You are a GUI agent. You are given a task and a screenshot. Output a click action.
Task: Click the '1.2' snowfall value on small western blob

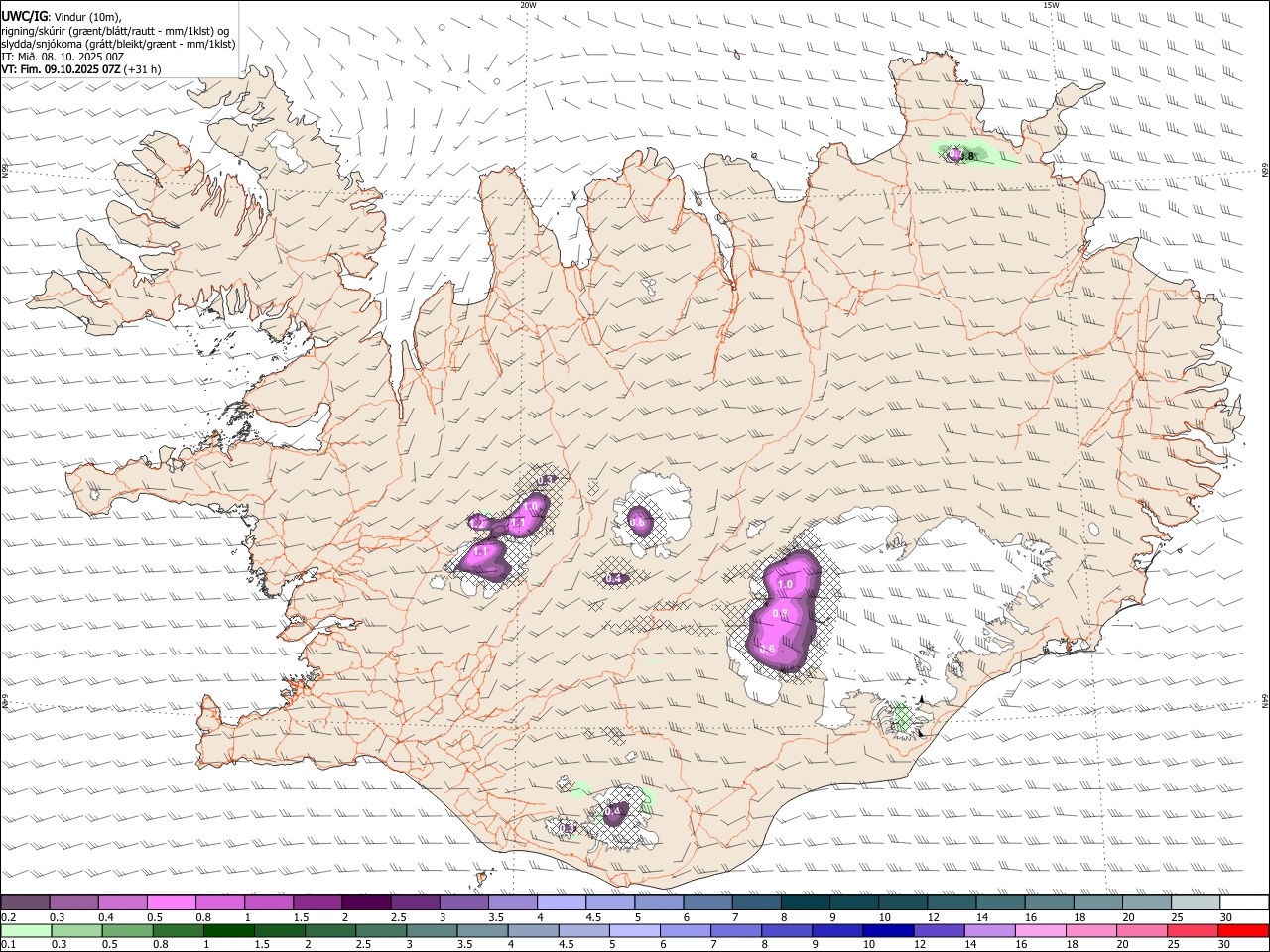click(x=477, y=523)
